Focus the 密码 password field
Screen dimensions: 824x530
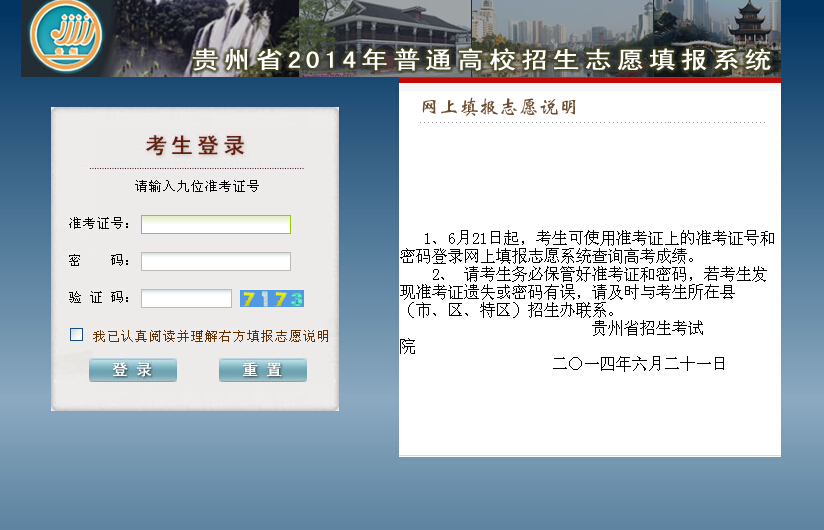tap(216, 262)
